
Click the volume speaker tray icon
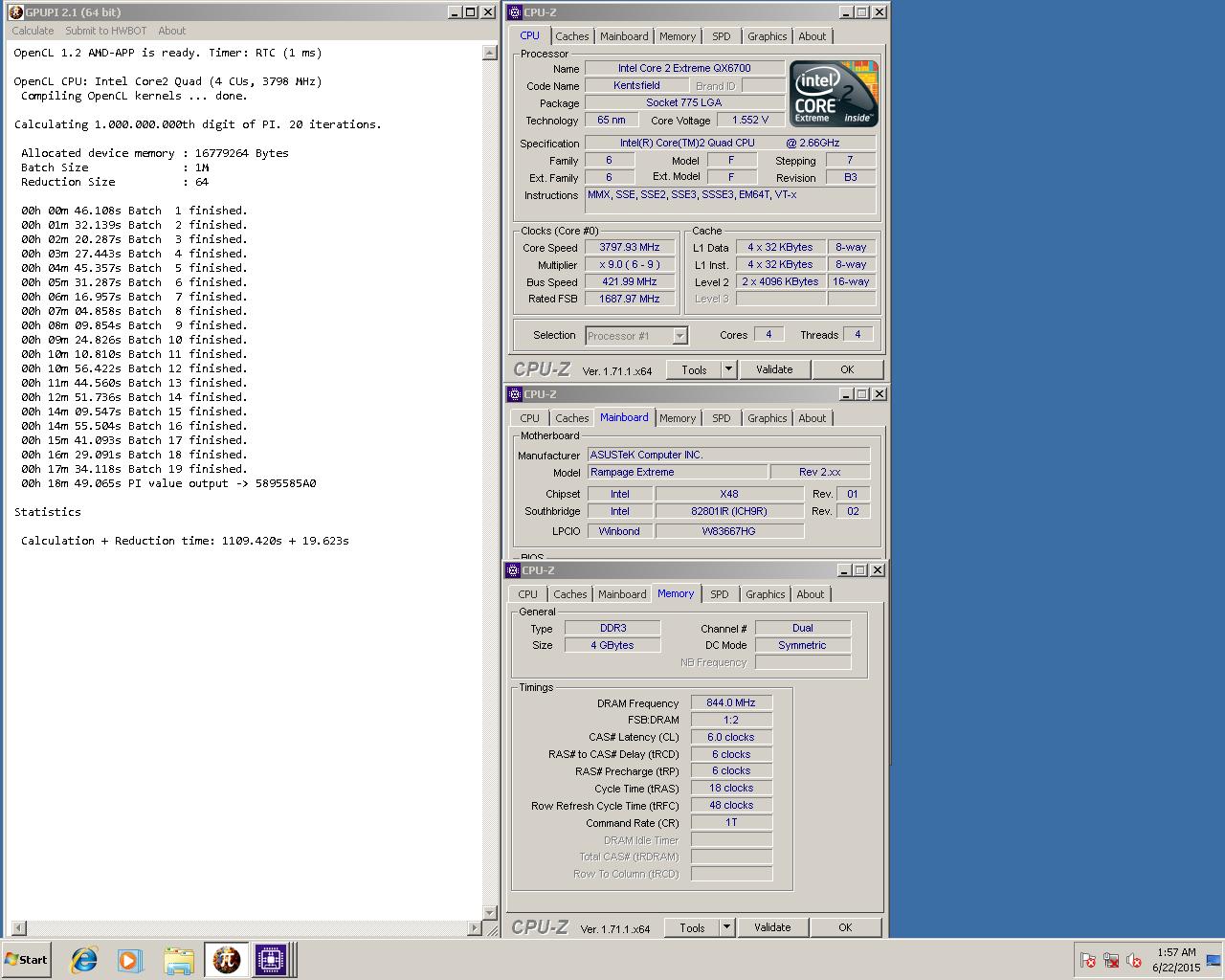[x=1134, y=960]
